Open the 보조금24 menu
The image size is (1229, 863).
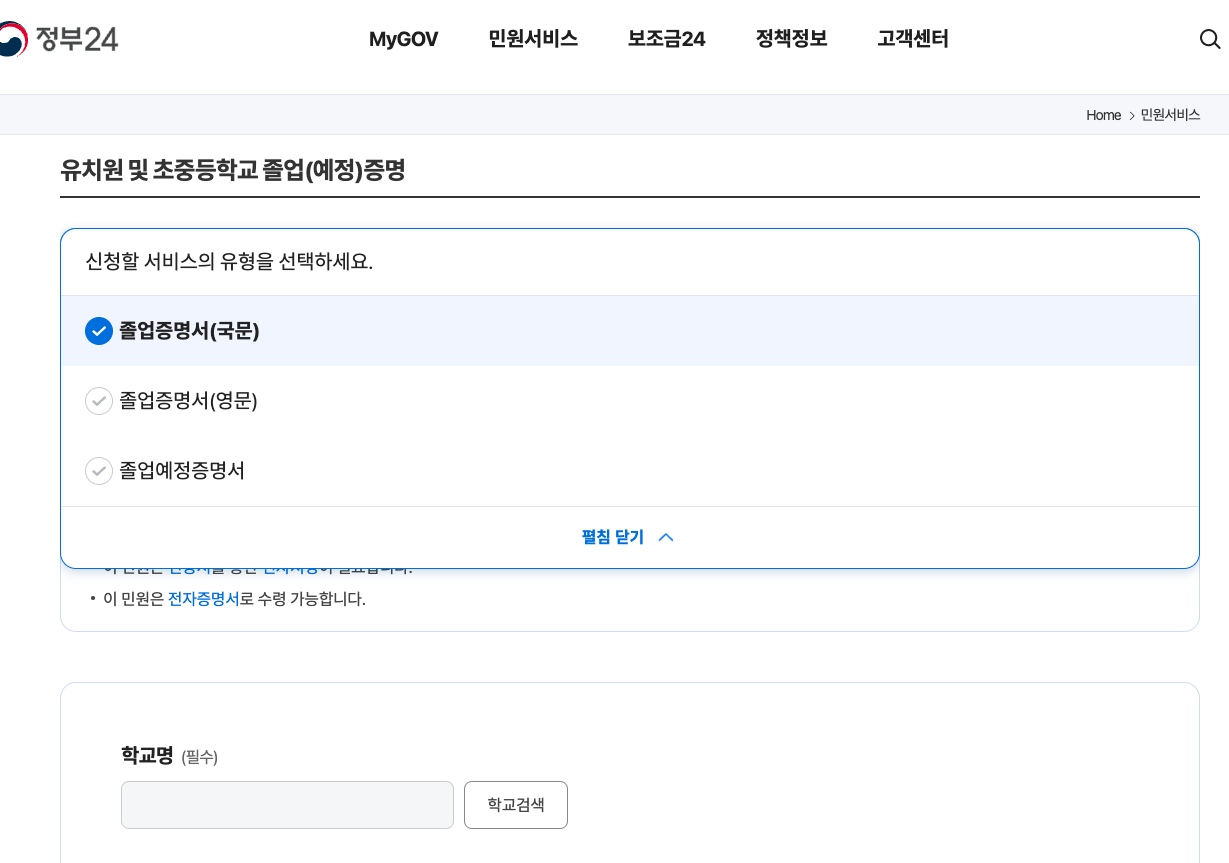[666, 39]
